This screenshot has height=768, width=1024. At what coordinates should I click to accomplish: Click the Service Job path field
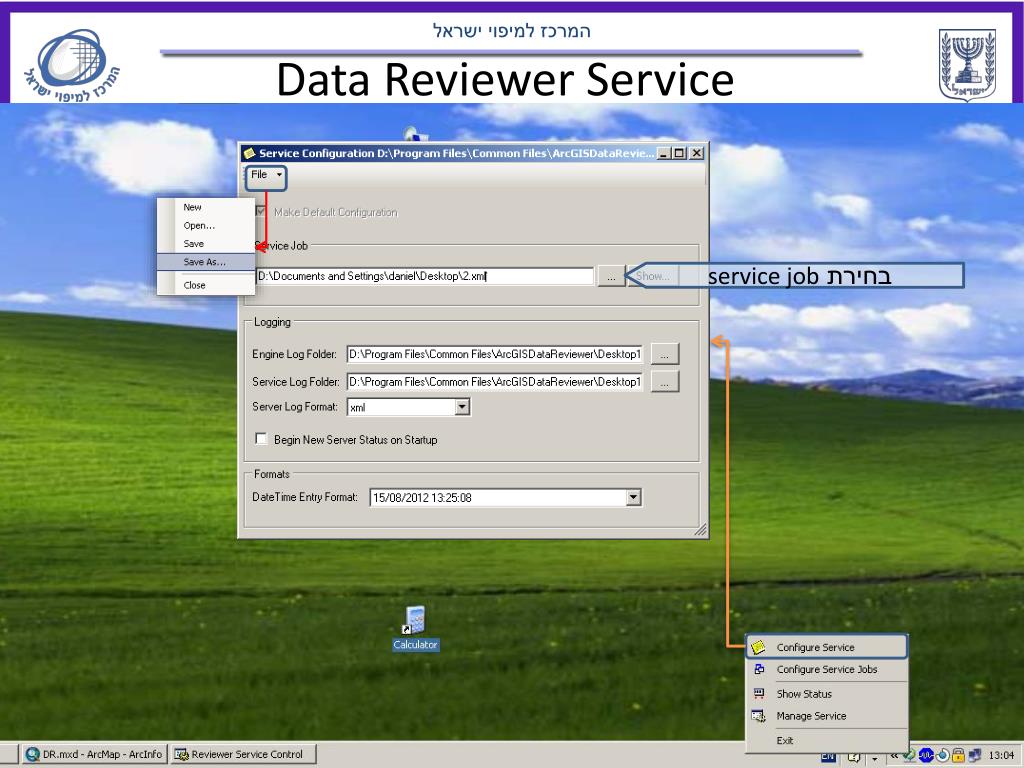tap(424, 276)
